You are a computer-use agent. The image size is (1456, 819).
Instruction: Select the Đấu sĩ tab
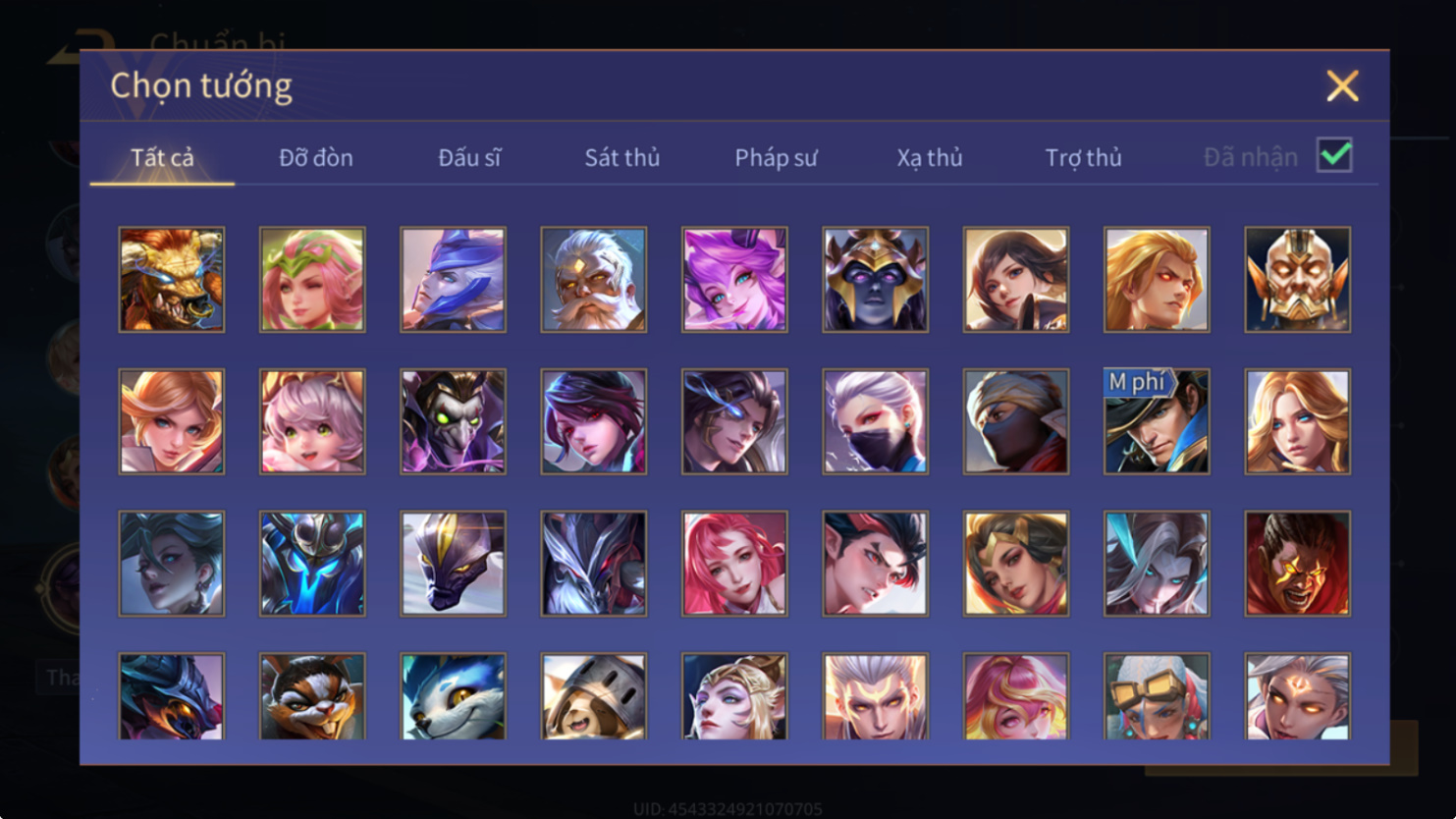pyautogui.click(x=469, y=157)
